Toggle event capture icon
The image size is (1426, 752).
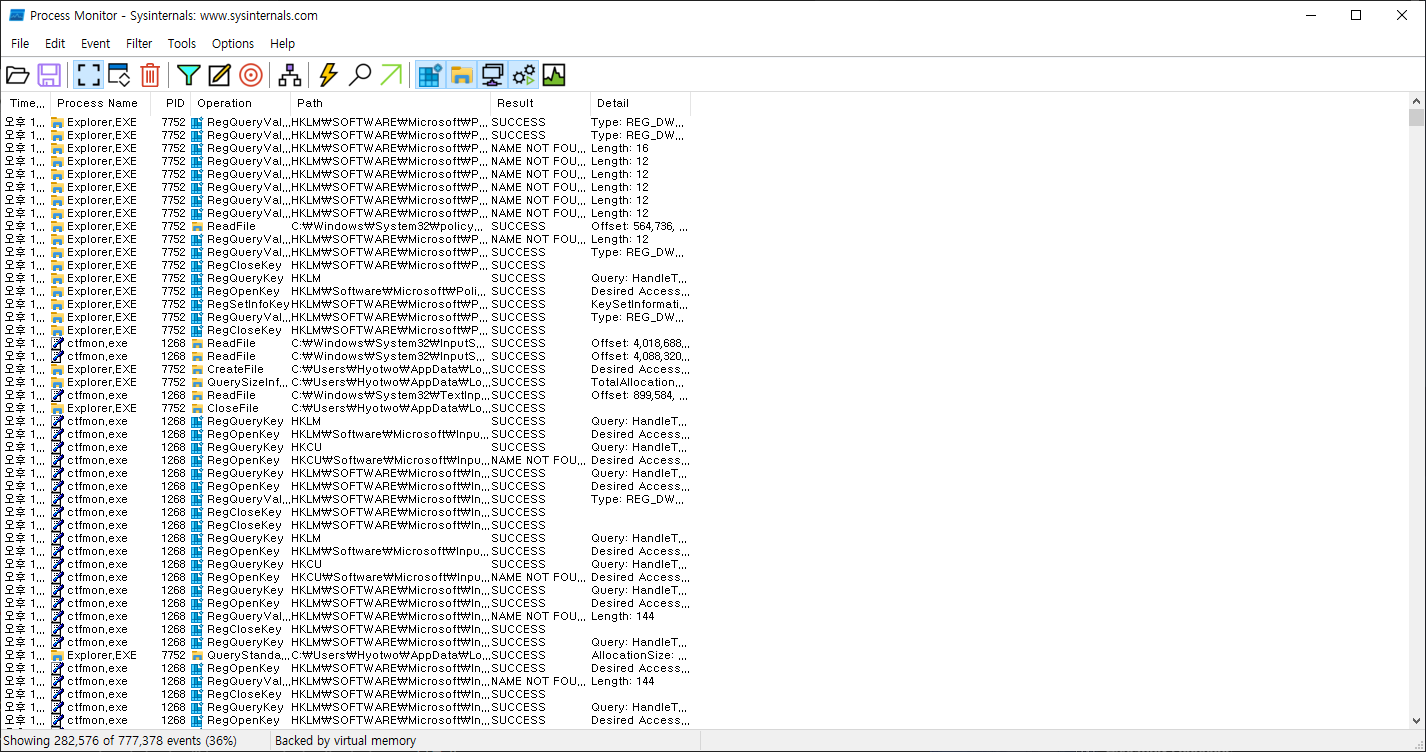88,75
